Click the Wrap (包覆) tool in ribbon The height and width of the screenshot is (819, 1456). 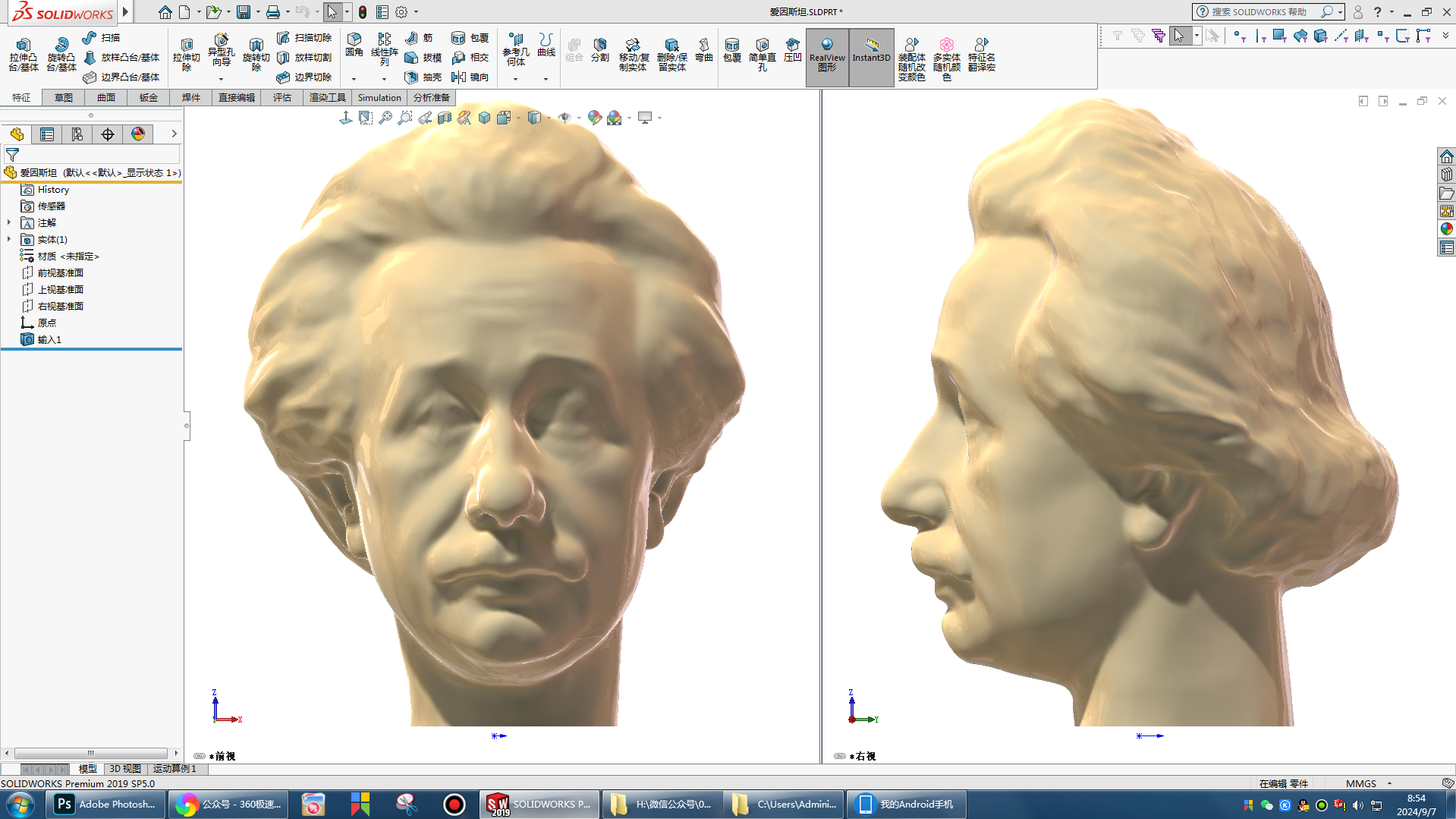[470, 38]
